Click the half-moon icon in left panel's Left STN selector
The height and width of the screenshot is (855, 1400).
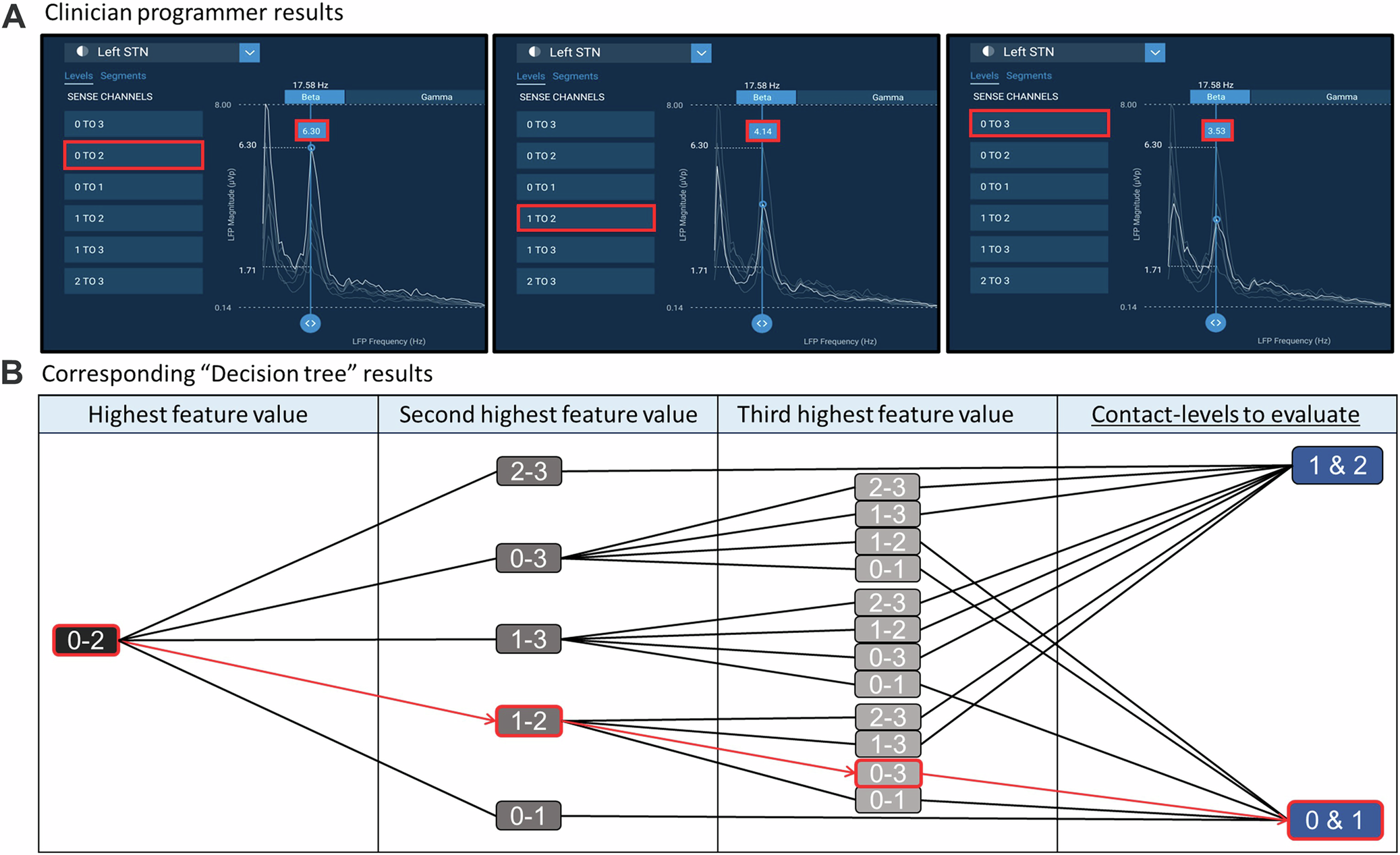82,52
